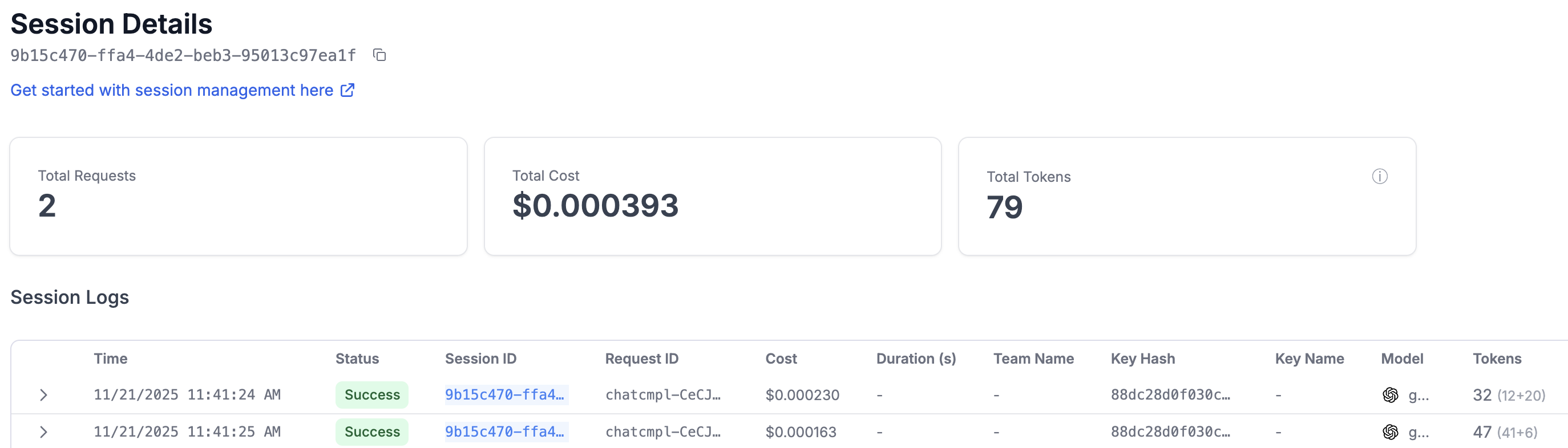Click the OpenAI model icon in the second row
Screen dimensions: 1568x448
tap(1391, 432)
